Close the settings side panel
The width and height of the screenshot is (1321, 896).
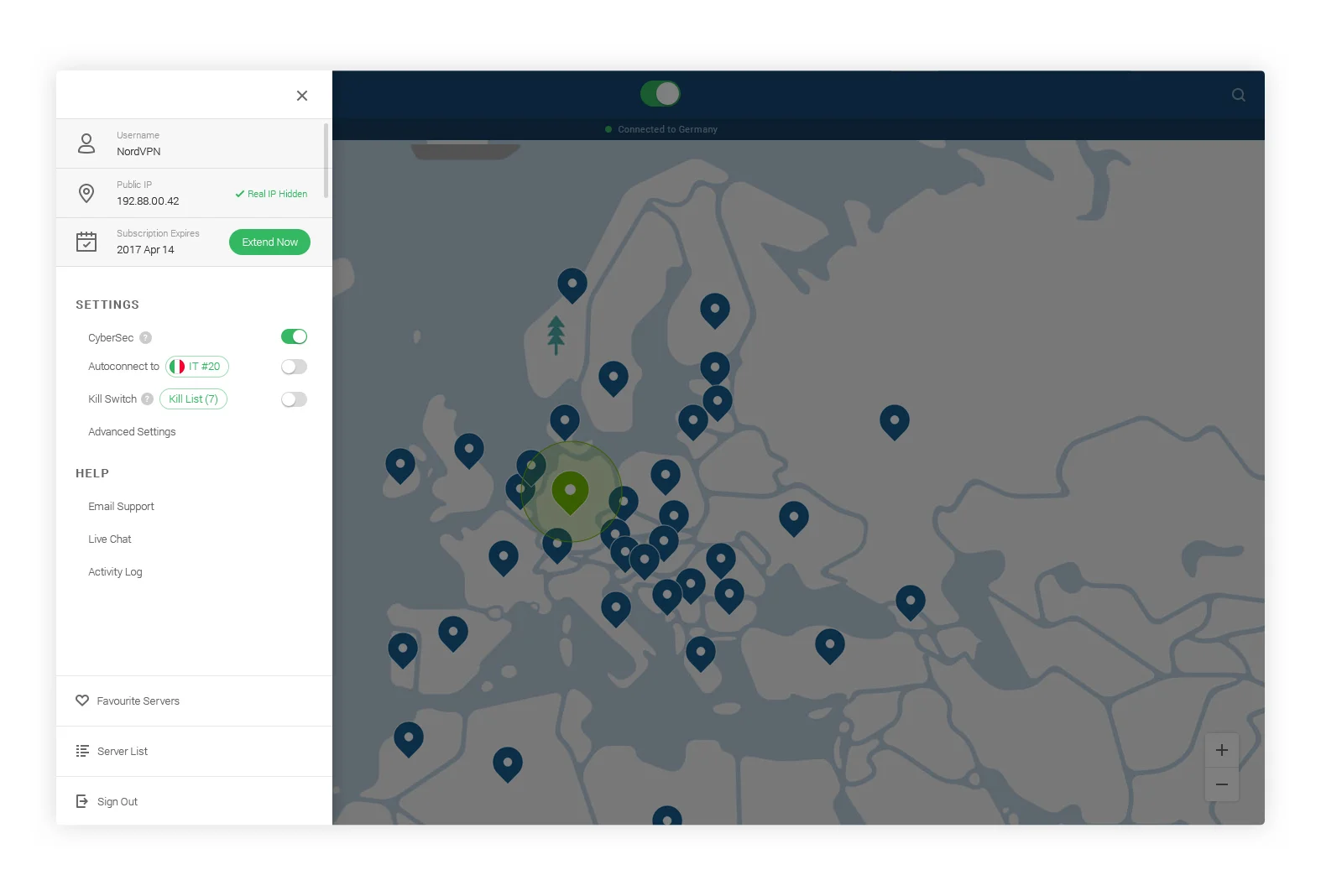[302, 96]
